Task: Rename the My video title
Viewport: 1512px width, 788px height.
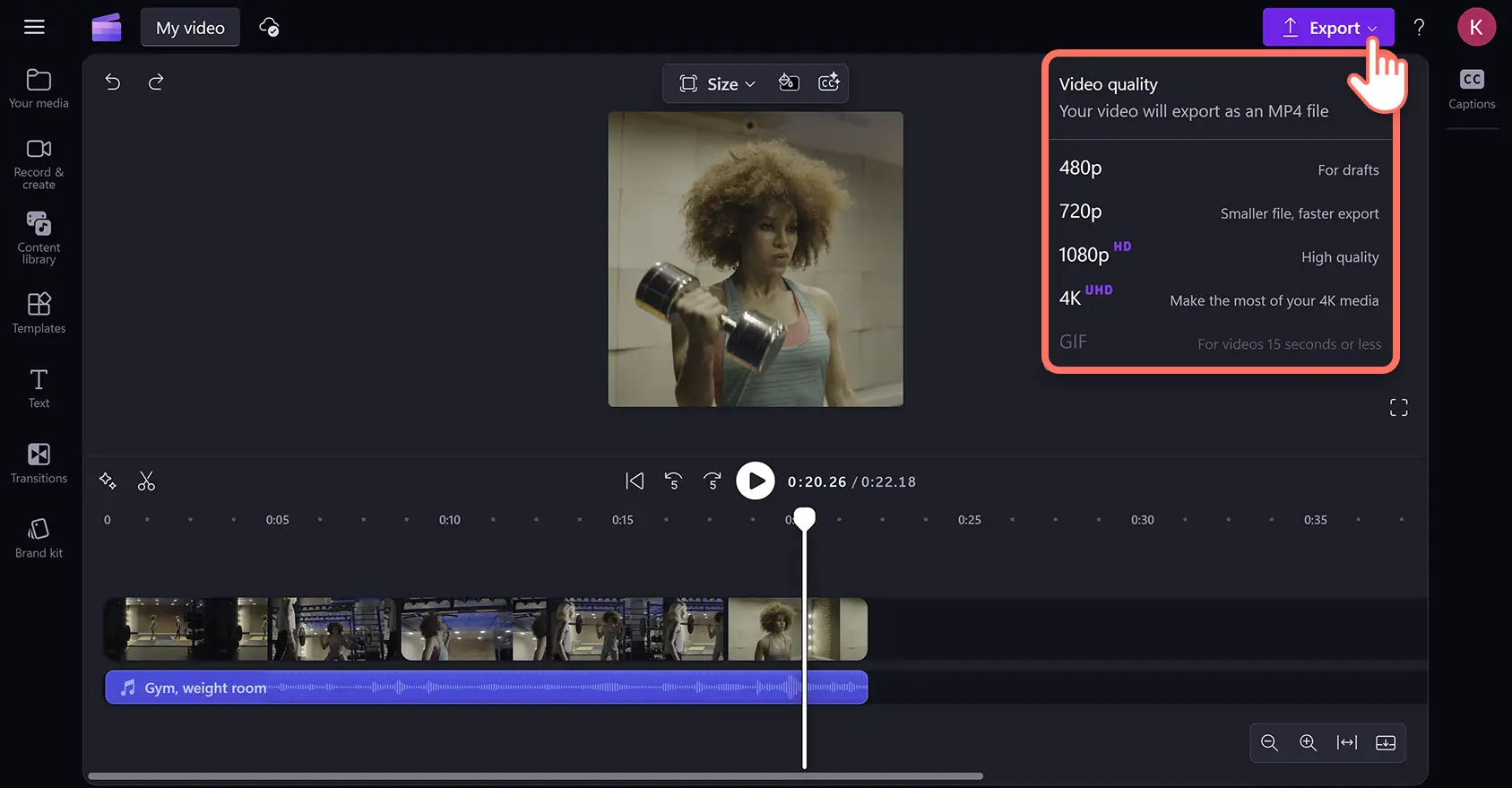Action: pyautogui.click(x=190, y=28)
